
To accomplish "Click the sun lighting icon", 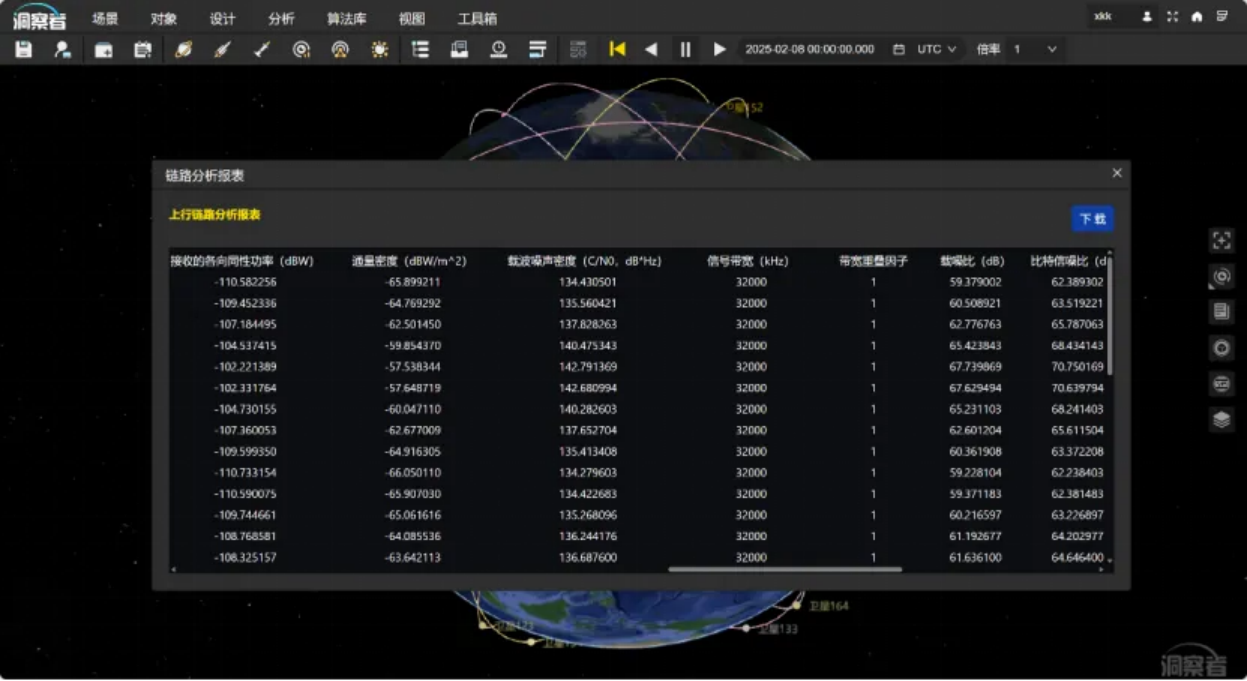I will [x=379, y=49].
